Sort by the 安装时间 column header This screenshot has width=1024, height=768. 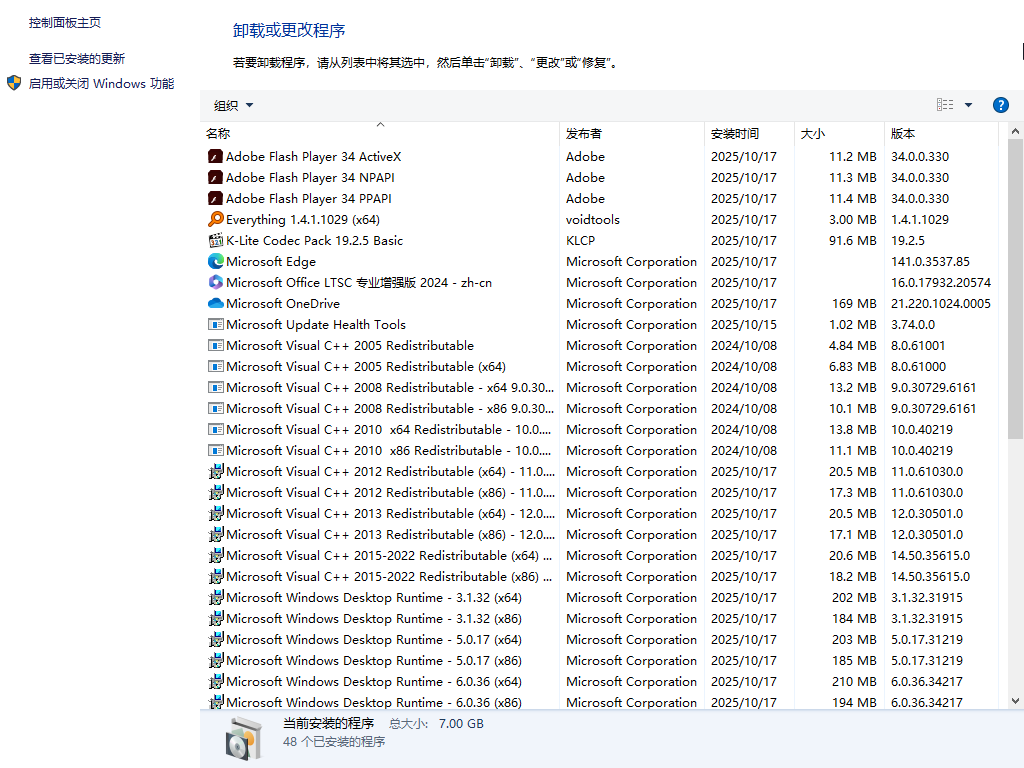[x=735, y=134]
